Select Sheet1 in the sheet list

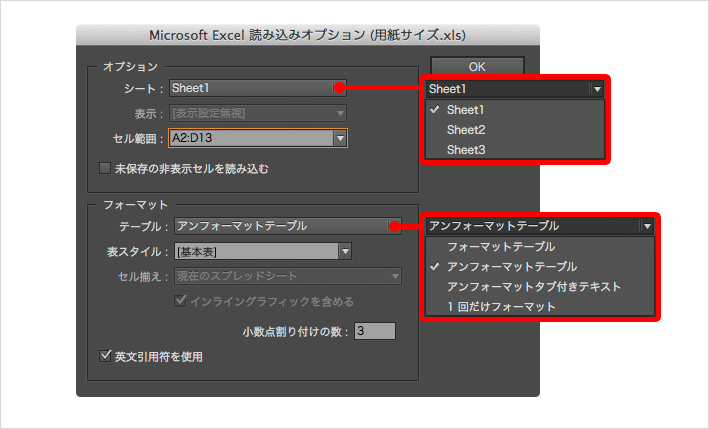pos(515,110)
